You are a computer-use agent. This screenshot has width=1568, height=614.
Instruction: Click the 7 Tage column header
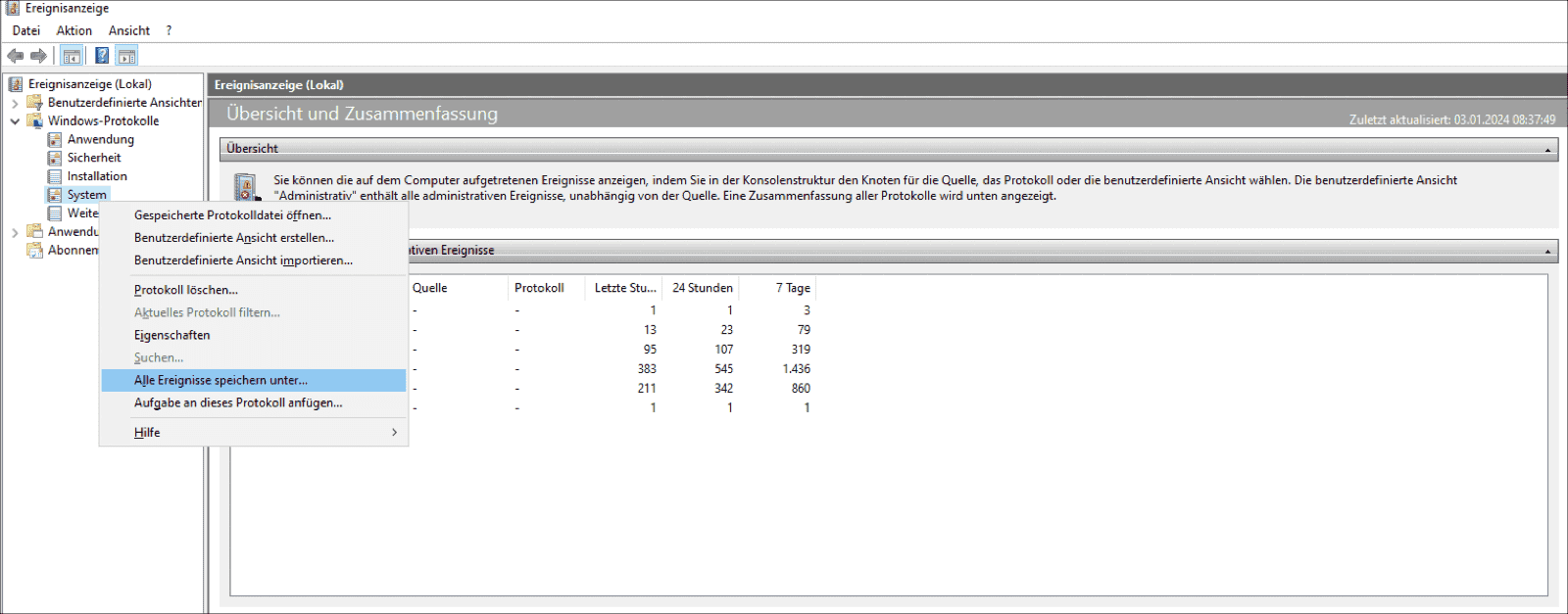(x=778, y=288)
